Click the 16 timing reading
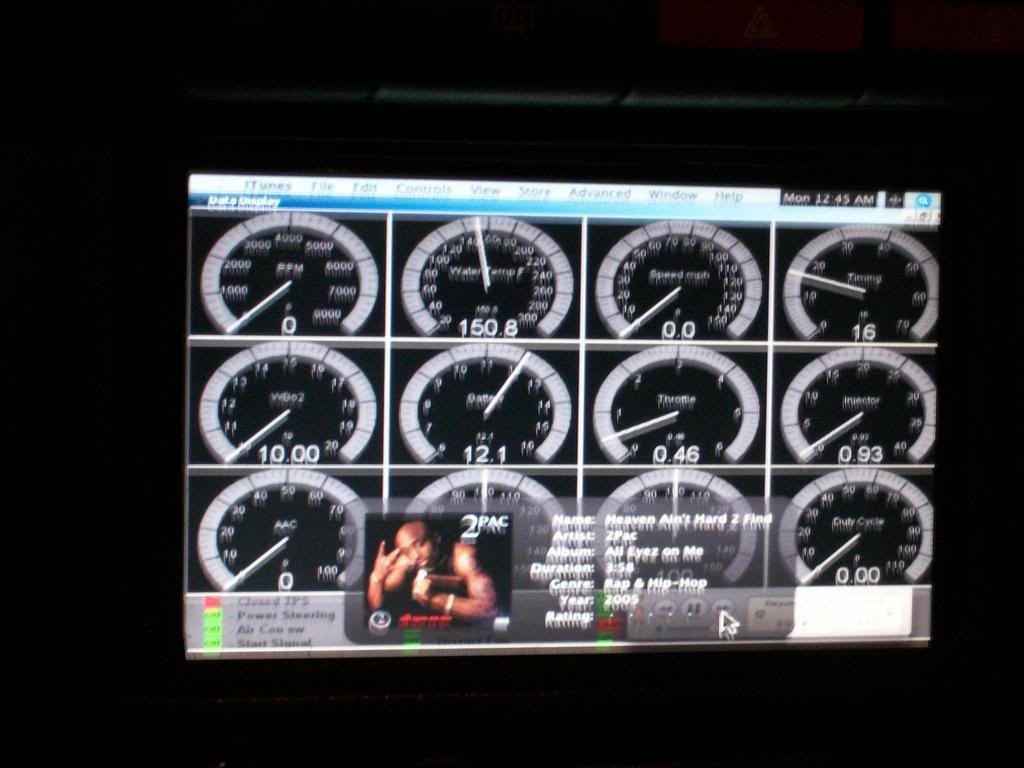 pyautogui.click(x=863, y=332)
